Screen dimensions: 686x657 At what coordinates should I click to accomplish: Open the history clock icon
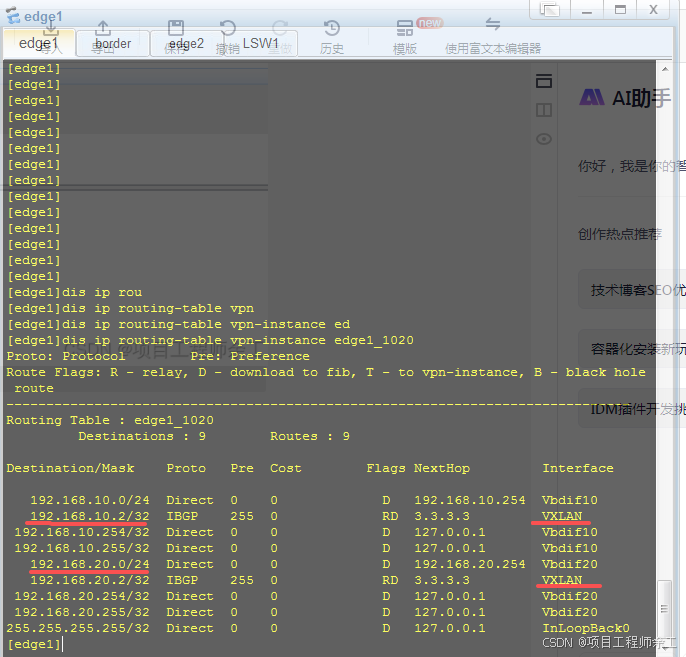(332, 28)
